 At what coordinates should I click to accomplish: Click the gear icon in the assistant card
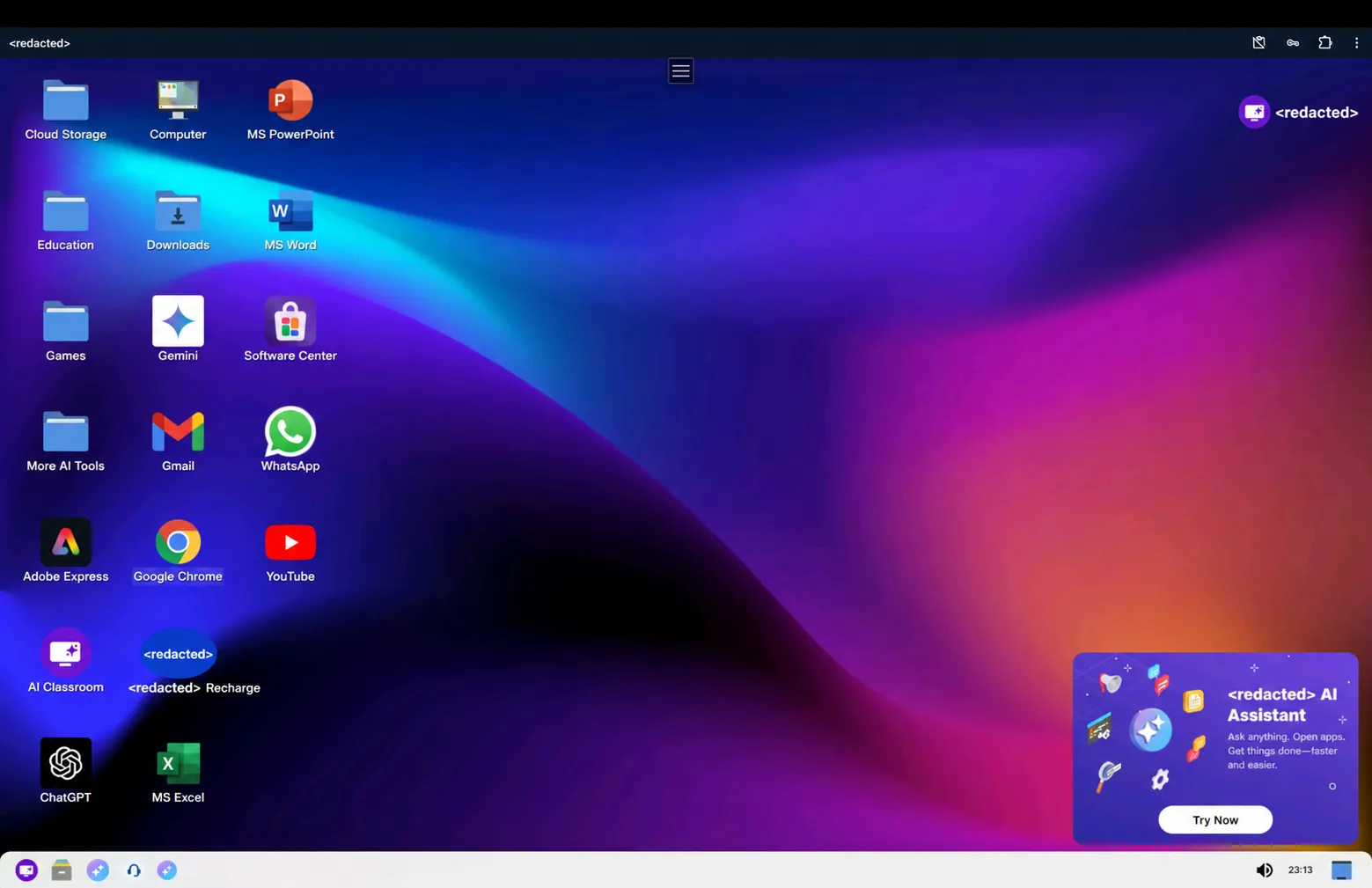(1160, 779)
